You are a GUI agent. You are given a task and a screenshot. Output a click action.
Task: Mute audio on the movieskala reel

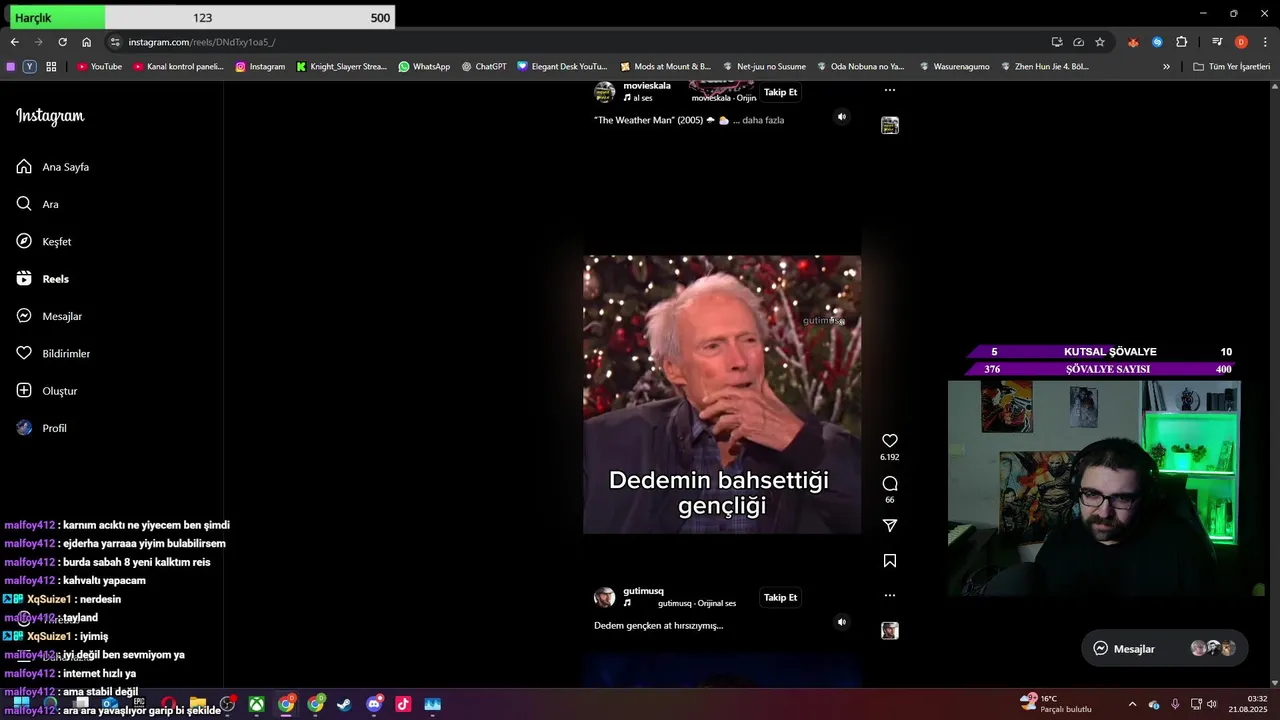pyautogui.click(x=841, y=117)
